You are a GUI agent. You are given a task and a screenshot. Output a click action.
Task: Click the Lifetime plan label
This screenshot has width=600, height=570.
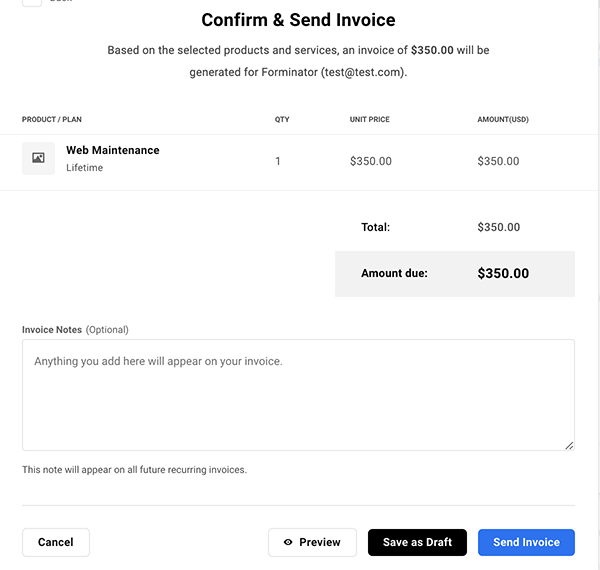point(84,168)
